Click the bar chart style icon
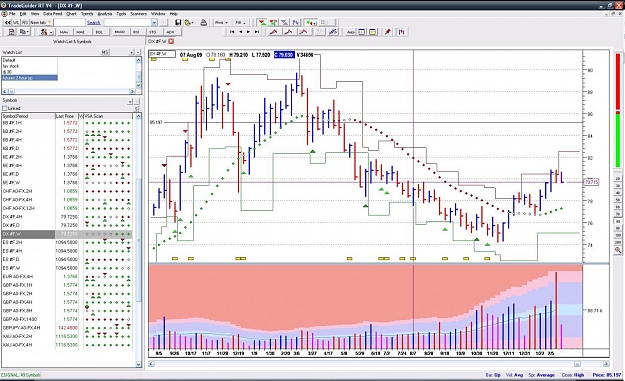 point(402,32)
